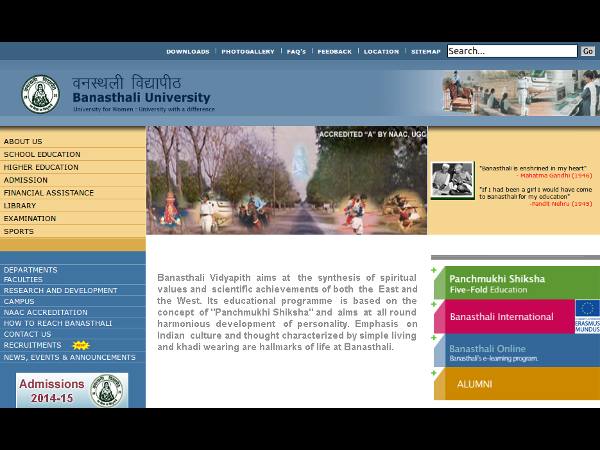
Task: Select About Us in side menu
Action: click(23, 141)
